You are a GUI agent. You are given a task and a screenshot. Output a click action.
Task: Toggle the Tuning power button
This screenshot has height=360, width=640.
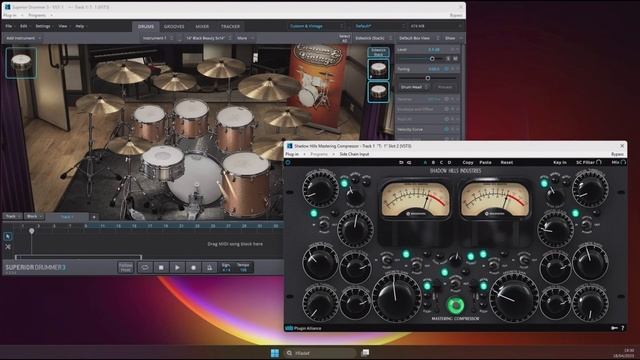click(x=446, y=69)
